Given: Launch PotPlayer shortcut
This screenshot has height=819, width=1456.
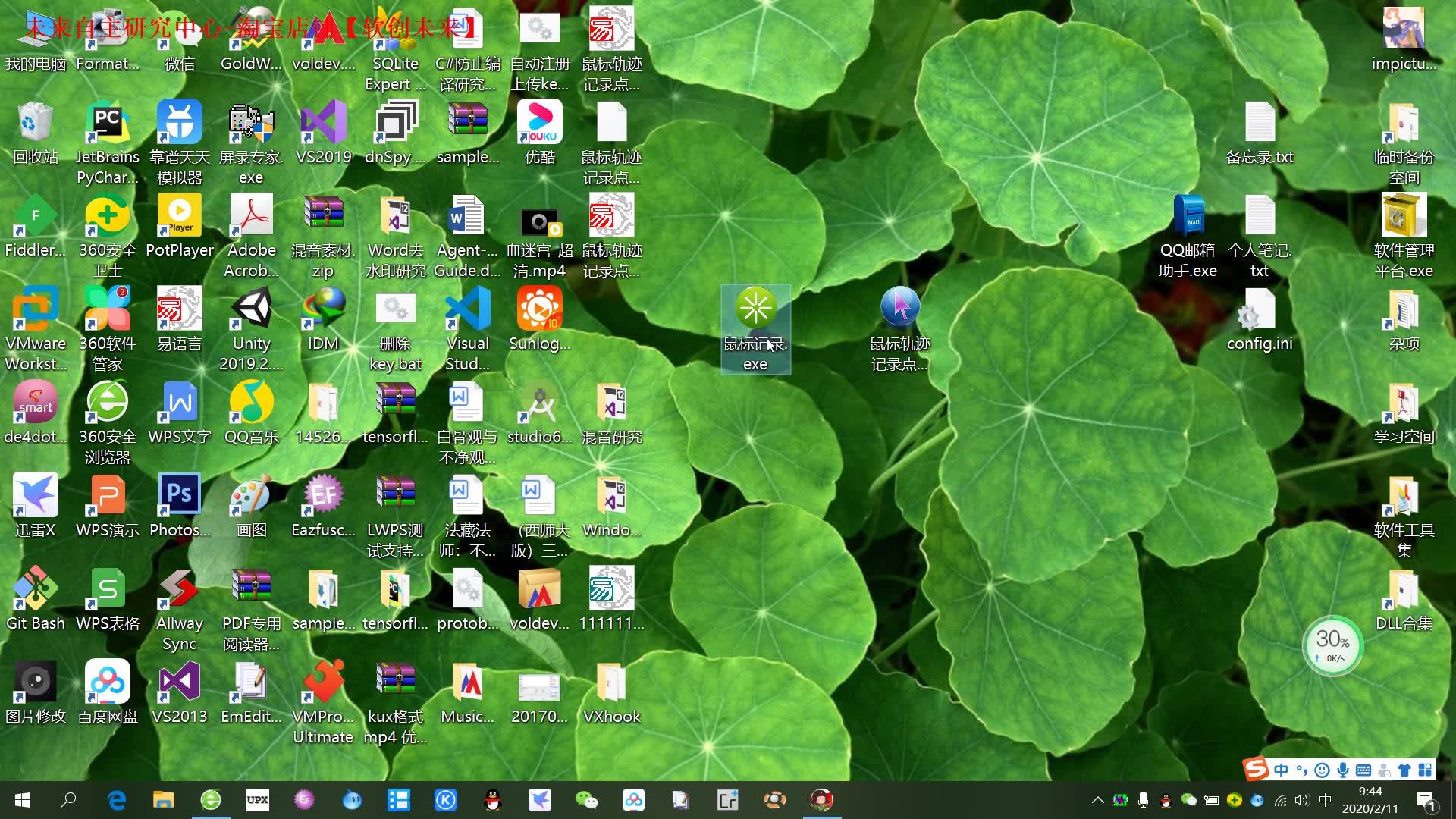Looking at the screenshot, I should click(179, 226).
